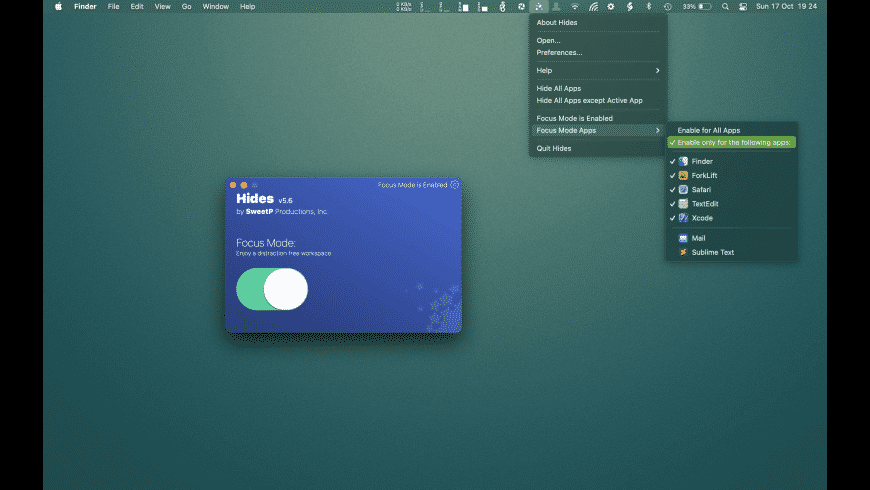The width and height of the screenshot is (870, 490).
Task: Click the Finder app icon in list
Action: click(683, 161)
